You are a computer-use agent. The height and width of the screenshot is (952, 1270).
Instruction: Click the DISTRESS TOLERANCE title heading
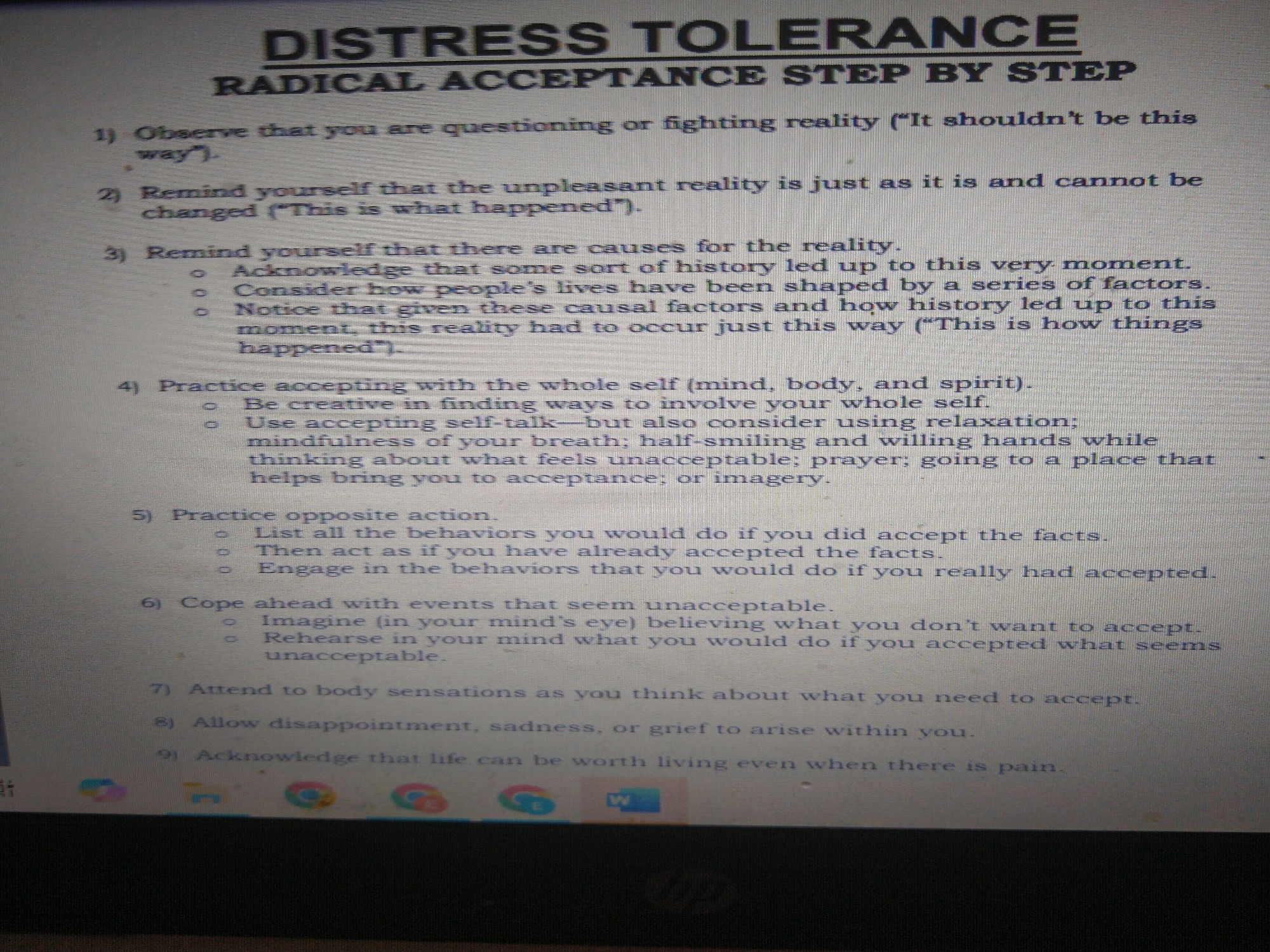[671, 39]
